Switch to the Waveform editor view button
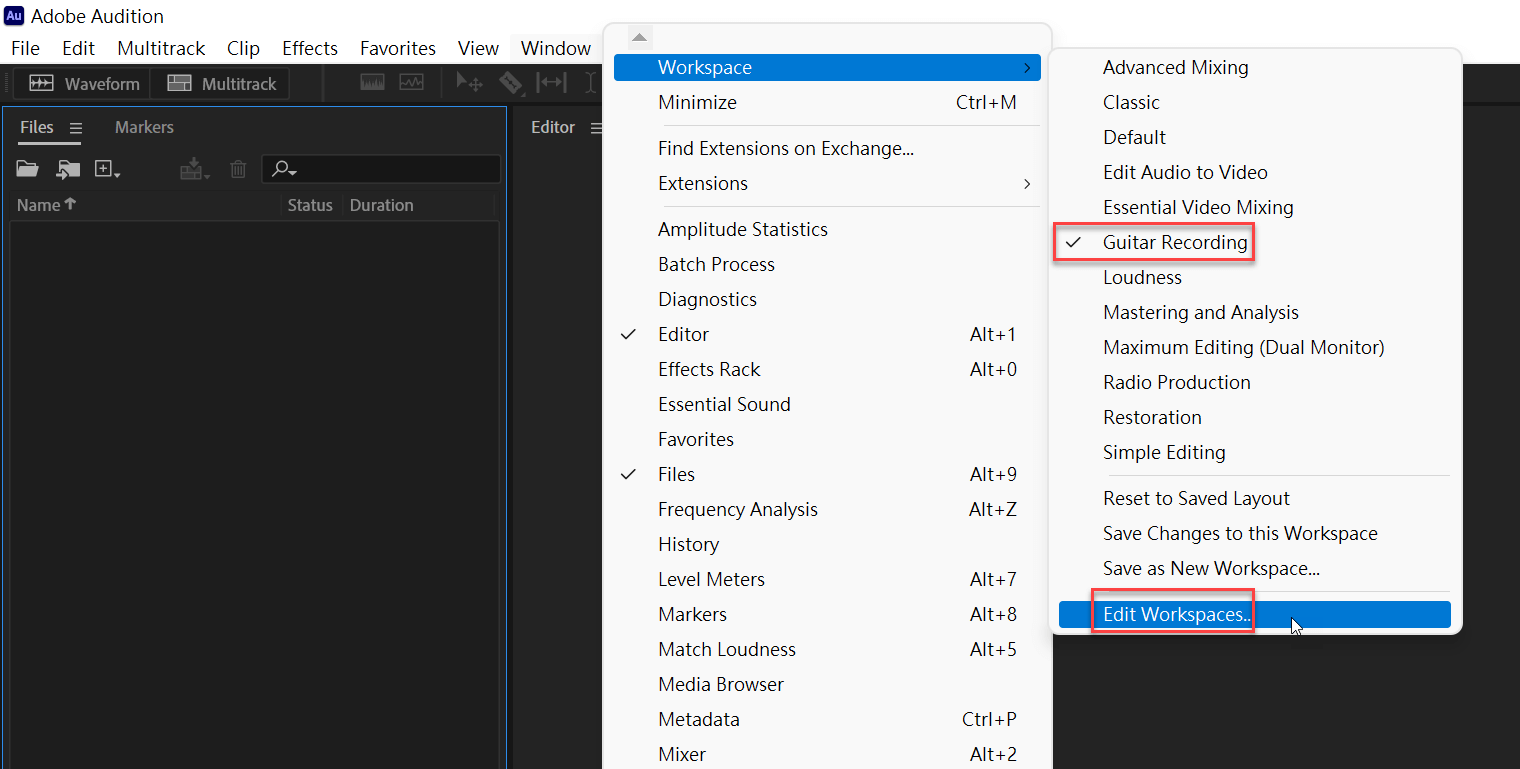Screen dimensions: 1520x769 (x=83, y=84)
